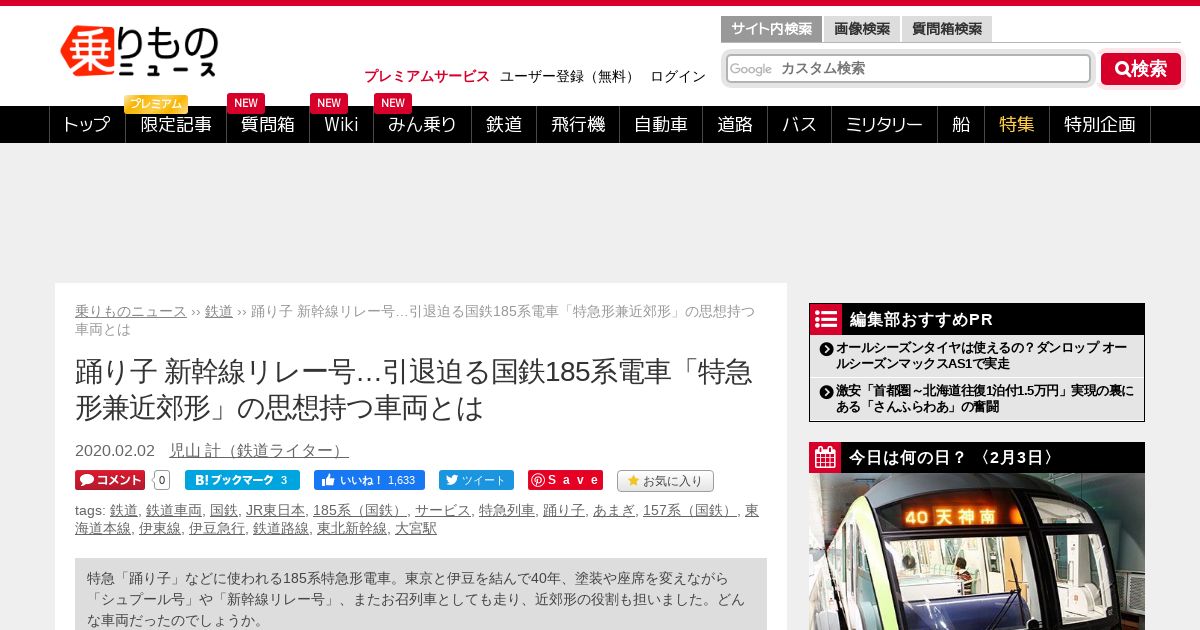1200x630 pixels.
Task: Click the red コメント button
Action: pos(110,480)
